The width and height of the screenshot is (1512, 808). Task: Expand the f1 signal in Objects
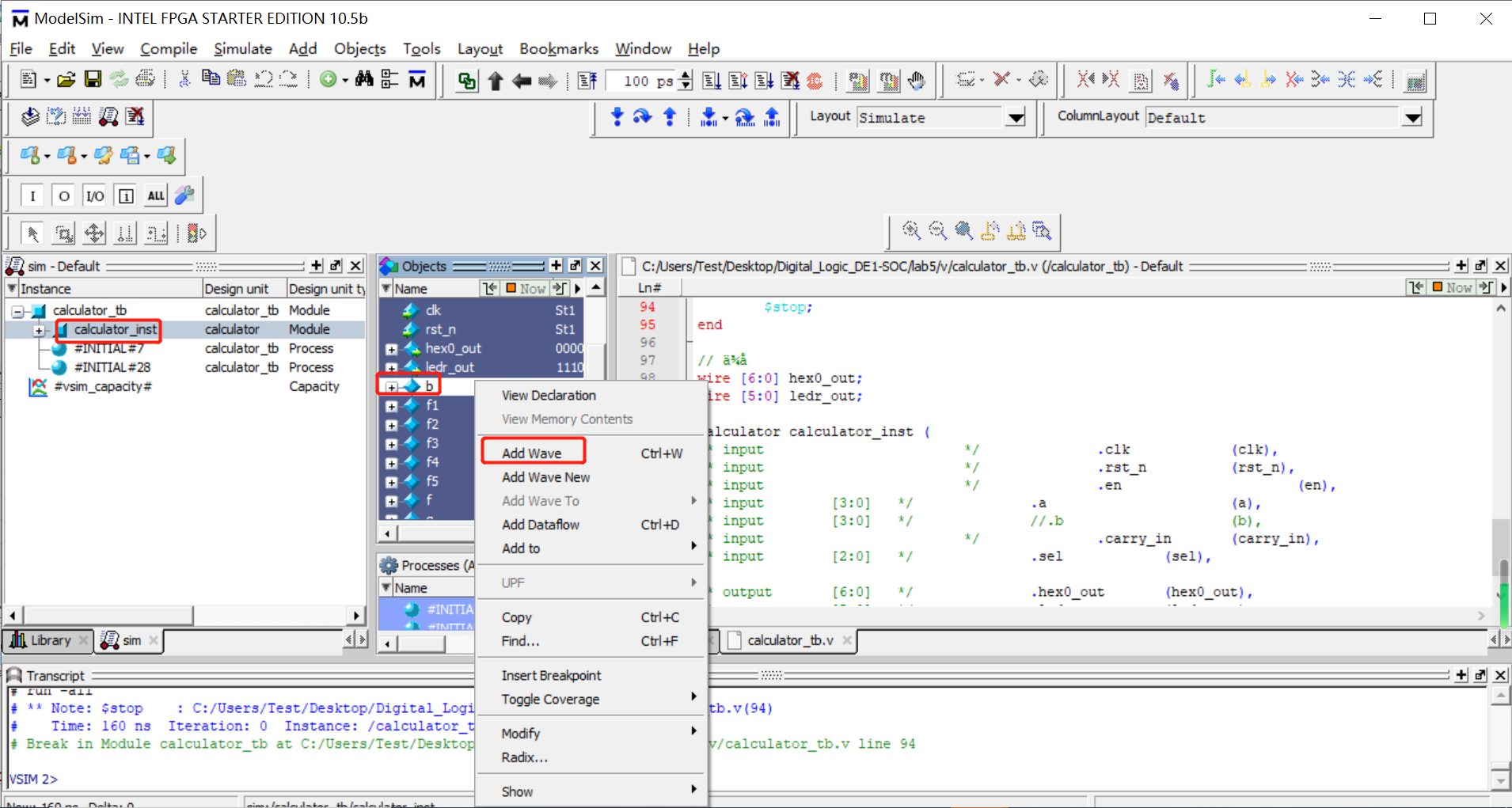(x=391, y=406)
